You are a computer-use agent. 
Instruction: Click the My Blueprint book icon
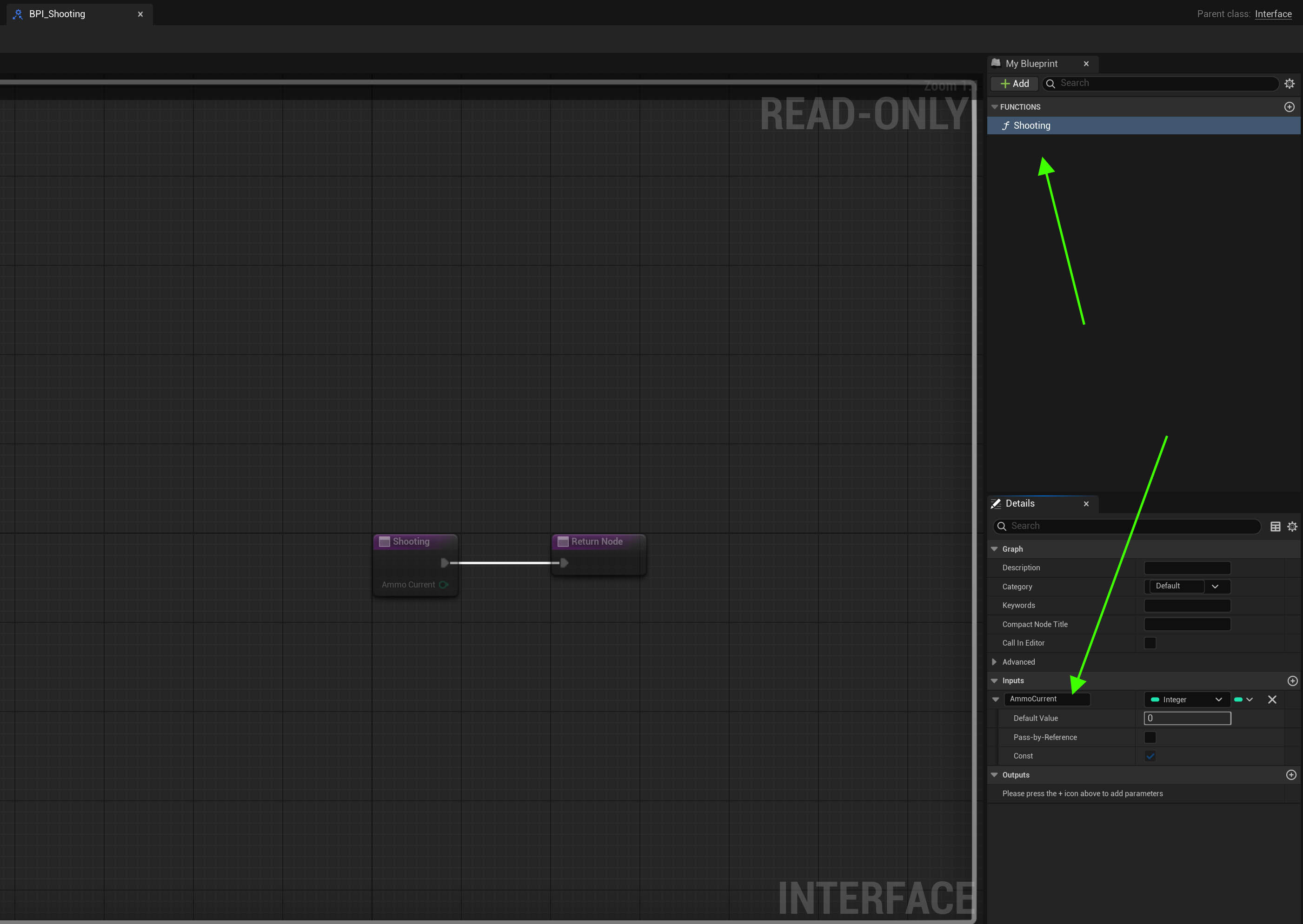[x=996, y=63]
